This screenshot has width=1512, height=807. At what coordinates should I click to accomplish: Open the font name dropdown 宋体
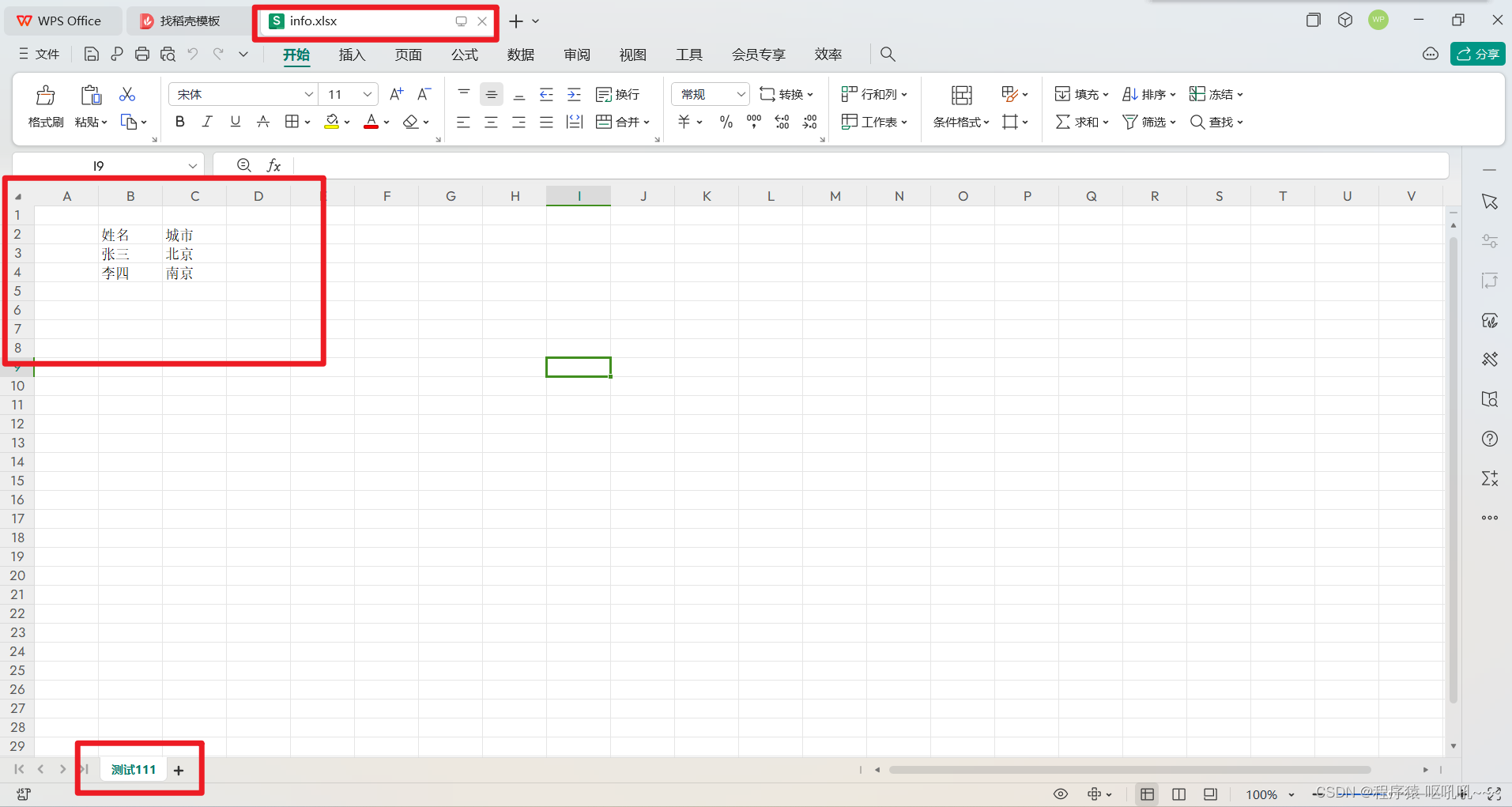click(x=309, y=94)
